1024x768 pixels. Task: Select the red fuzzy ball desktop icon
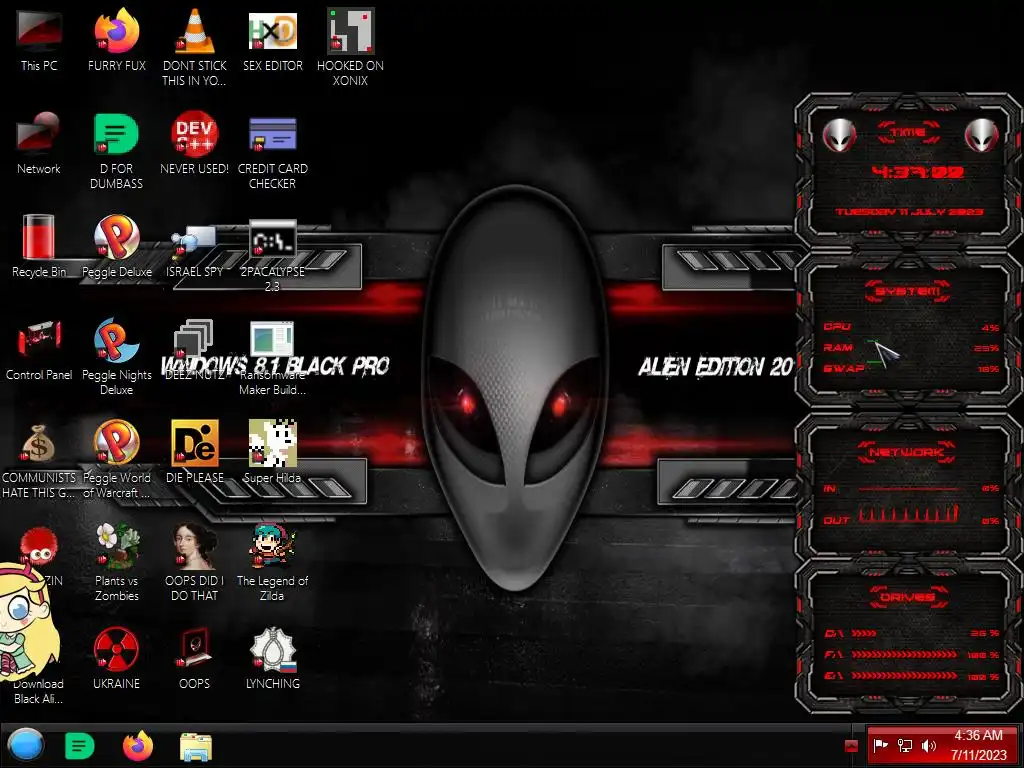[x=39, y=546]
